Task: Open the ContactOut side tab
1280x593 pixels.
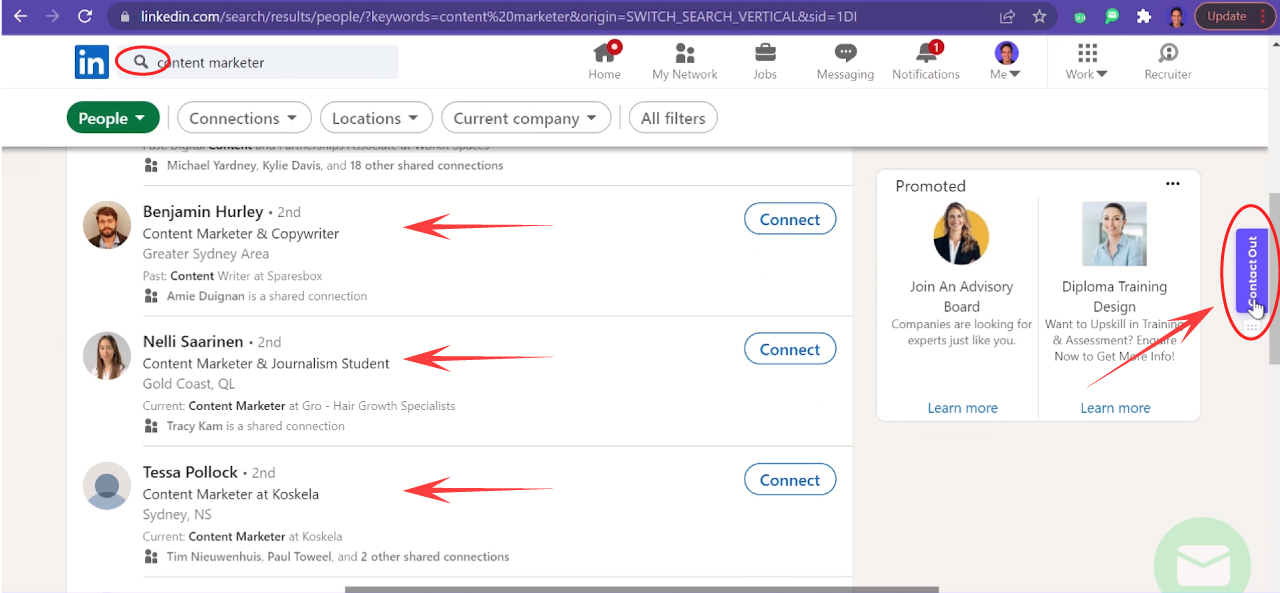Action: [x=1252, y=271]
